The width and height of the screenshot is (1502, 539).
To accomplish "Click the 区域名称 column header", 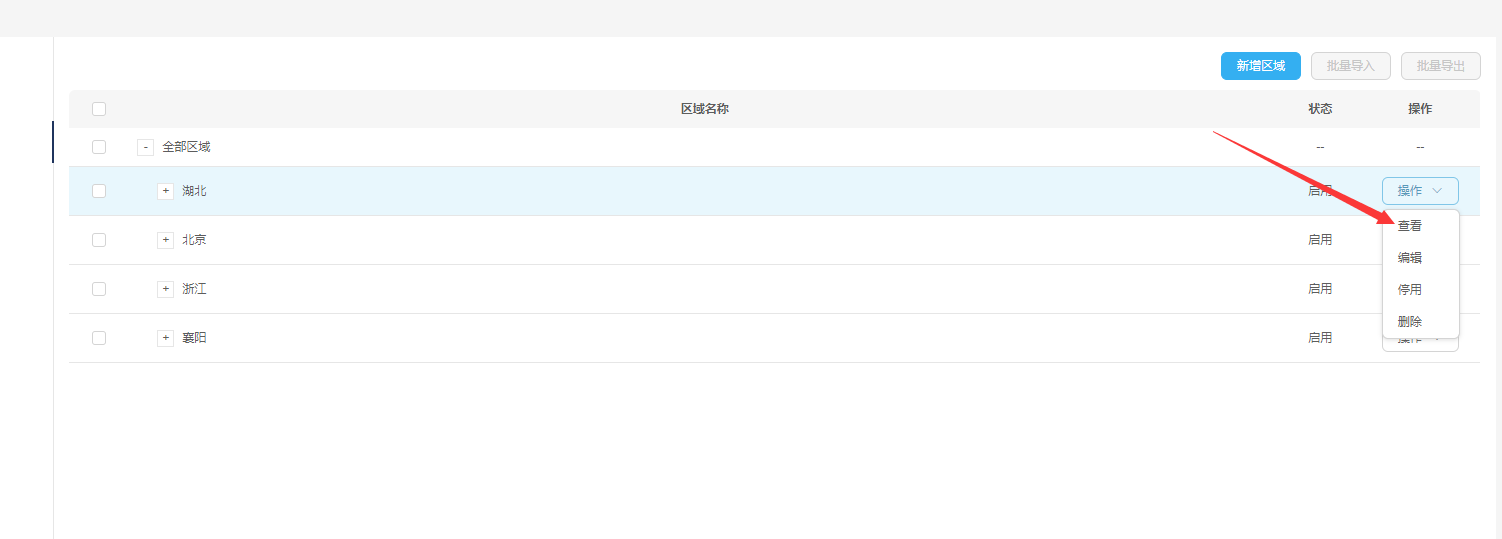I will coord(705,109).
